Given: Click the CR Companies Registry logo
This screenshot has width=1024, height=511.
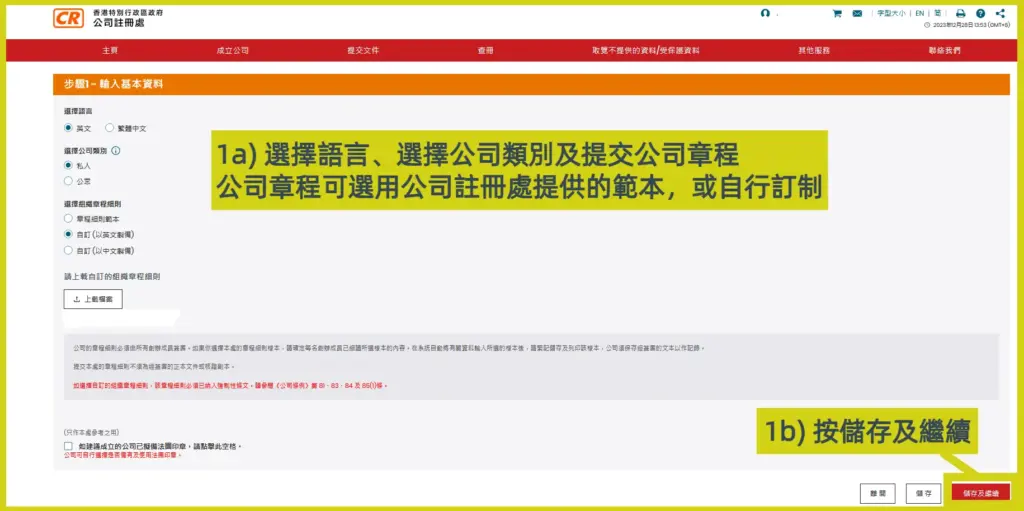Looking at the screenshot, I should [68, 18].
